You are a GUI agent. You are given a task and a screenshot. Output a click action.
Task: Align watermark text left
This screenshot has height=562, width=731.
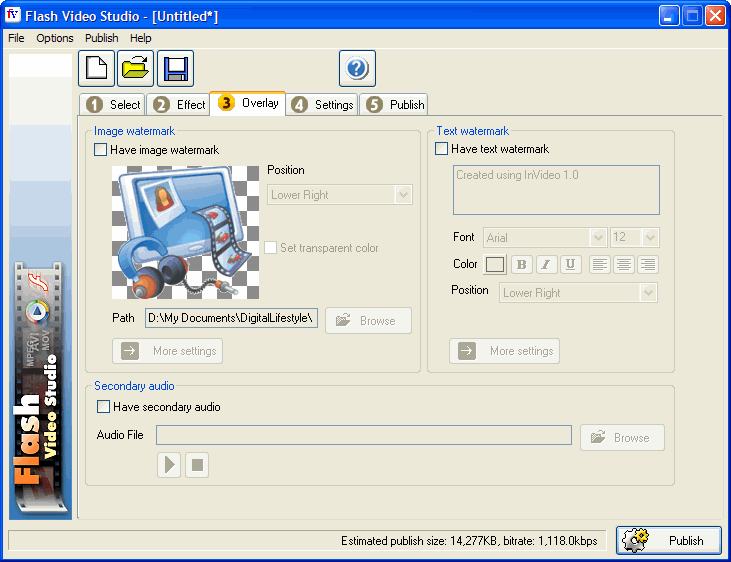point(600,264)
